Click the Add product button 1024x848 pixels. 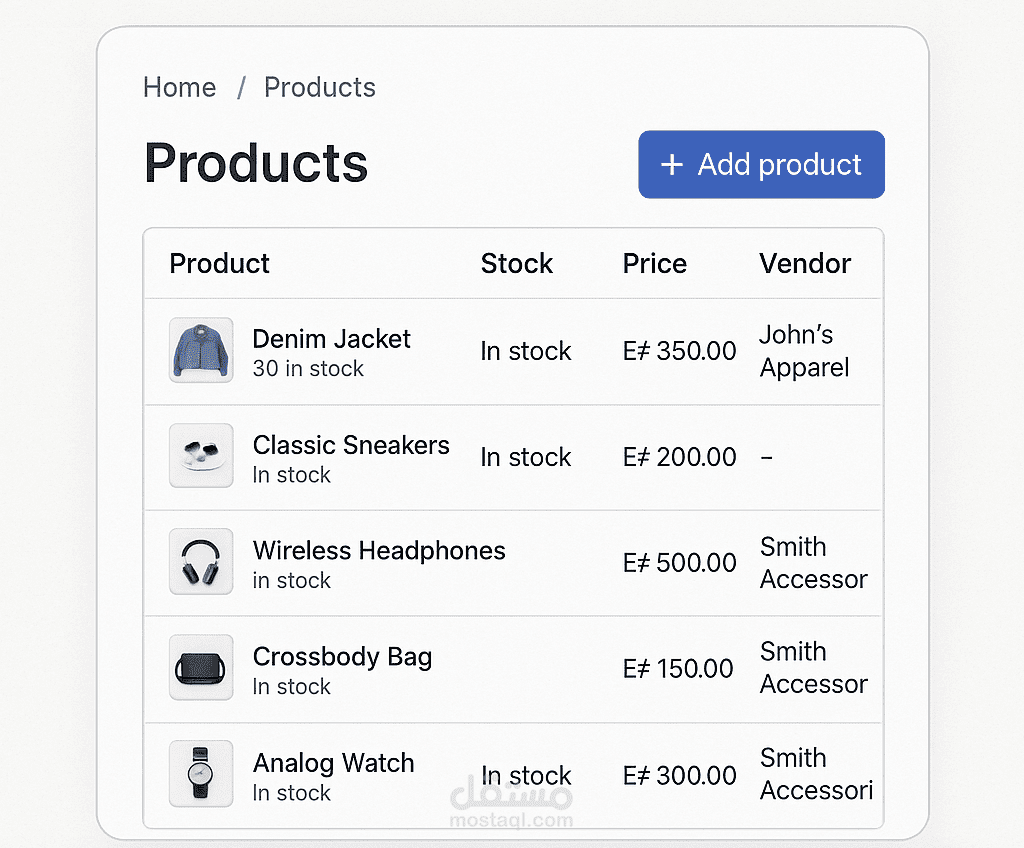(x=761, y=164)
